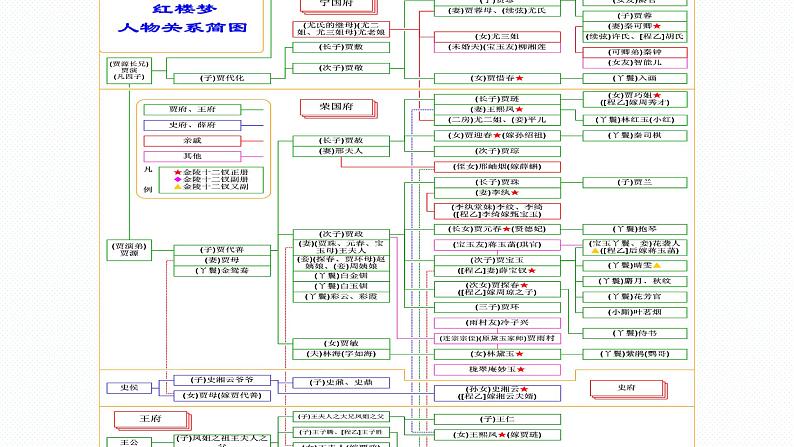794x447 pixels.
Task: Click the 尤老娘 box
Action: pos(341,29)
